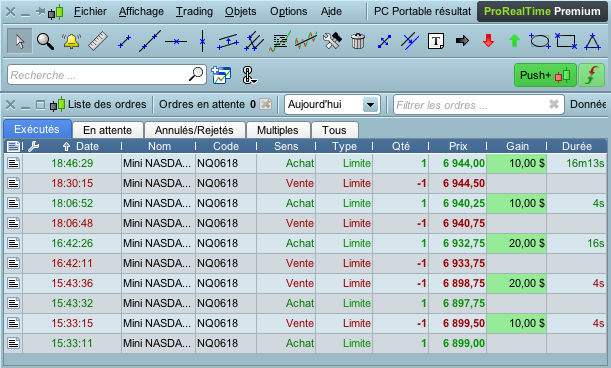Select the parallel channel tool
This screenshot has height=368, width=611.
coord(228,41)
